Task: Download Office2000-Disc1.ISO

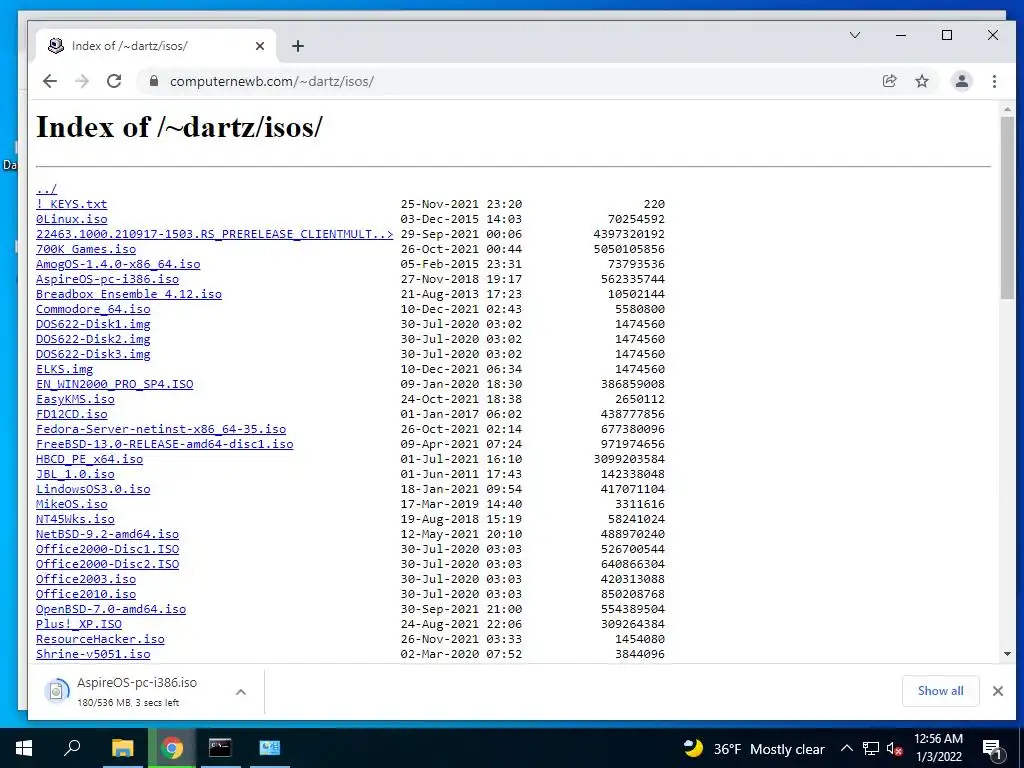Action: (x=107, y=550)
